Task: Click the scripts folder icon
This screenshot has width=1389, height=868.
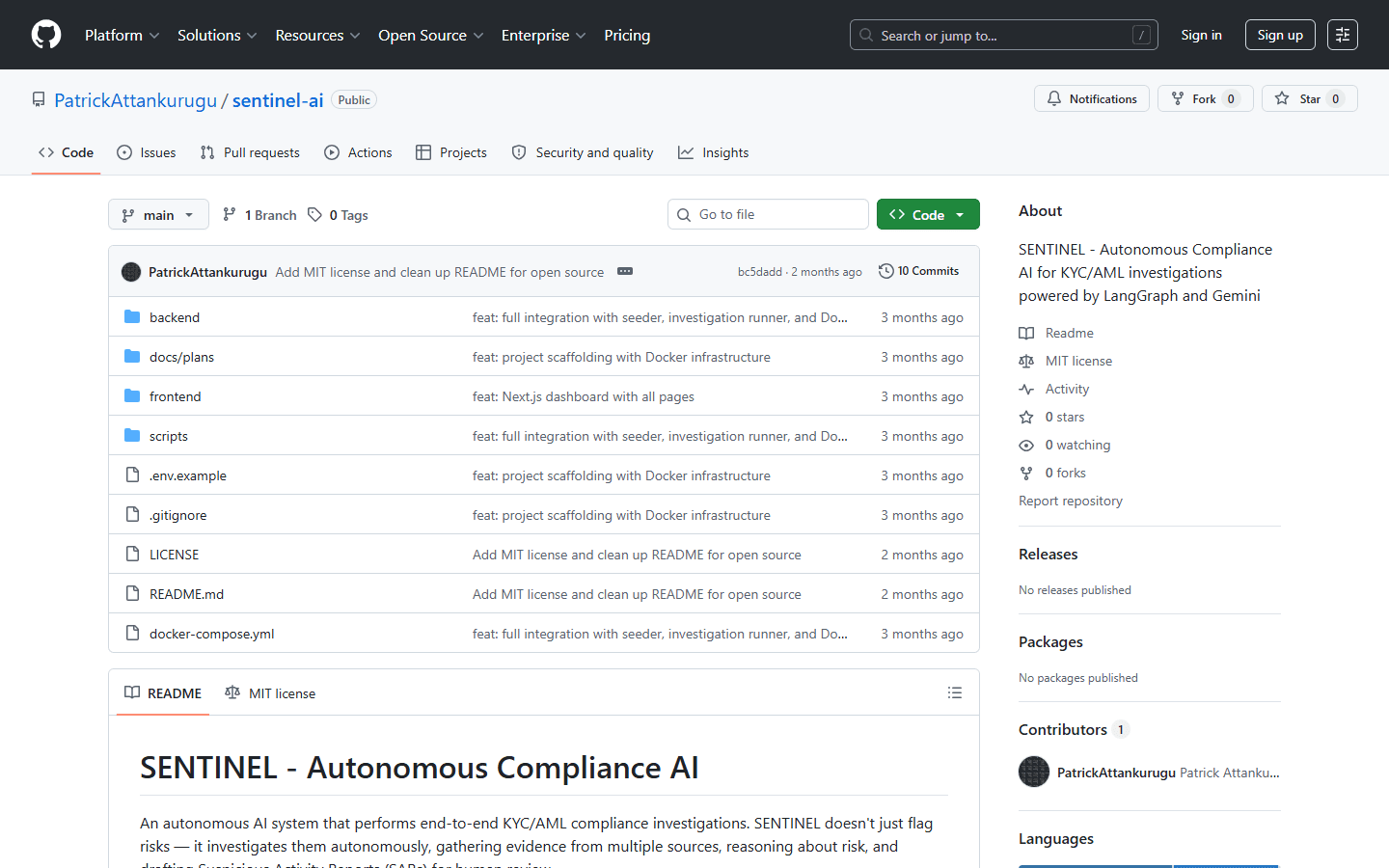Action: click(133, 436)
